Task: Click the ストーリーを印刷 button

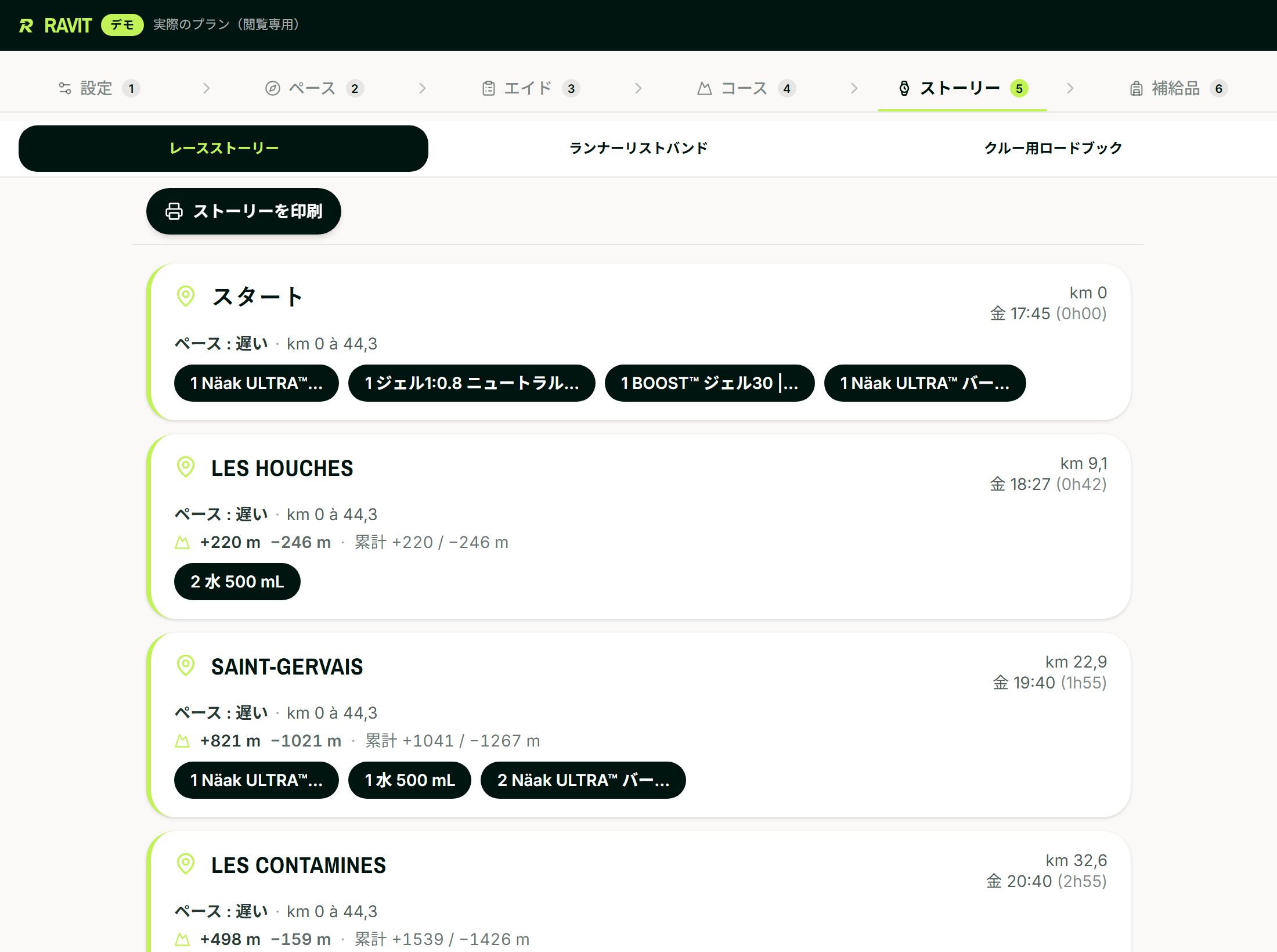Action: pyautogui.click(x=244, y=211)
